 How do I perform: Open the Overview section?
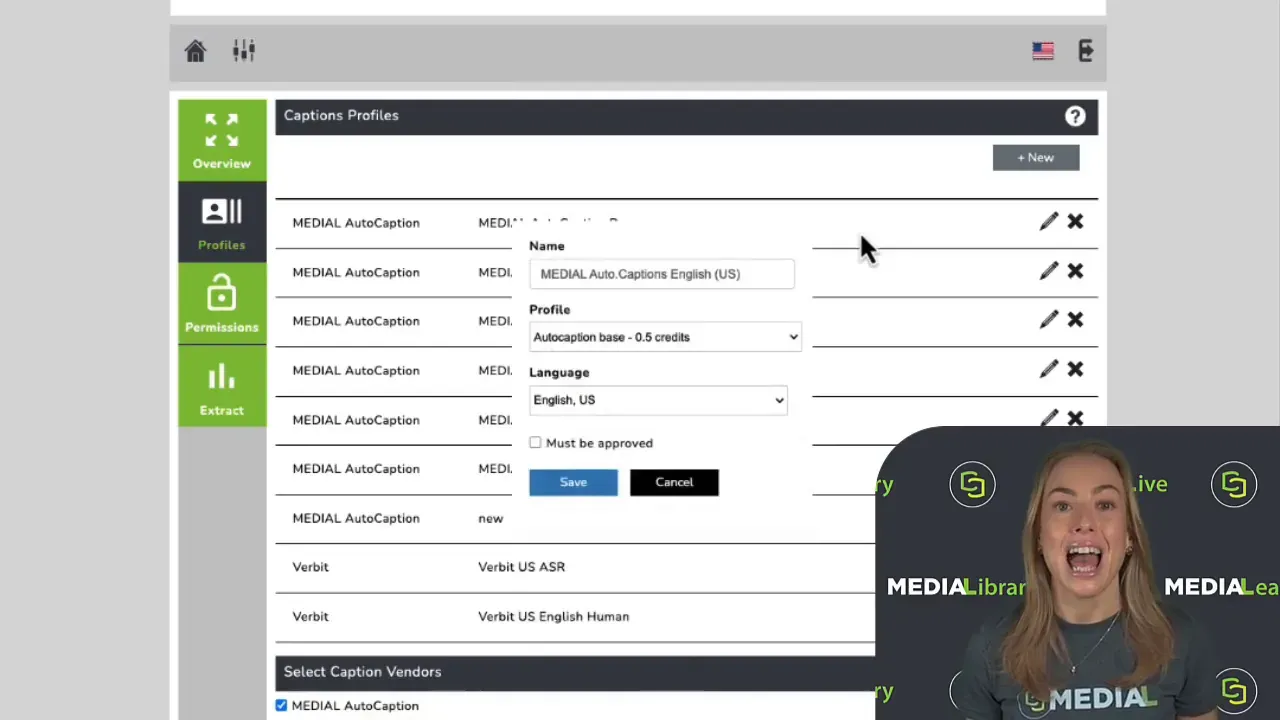tap(222, 140)
